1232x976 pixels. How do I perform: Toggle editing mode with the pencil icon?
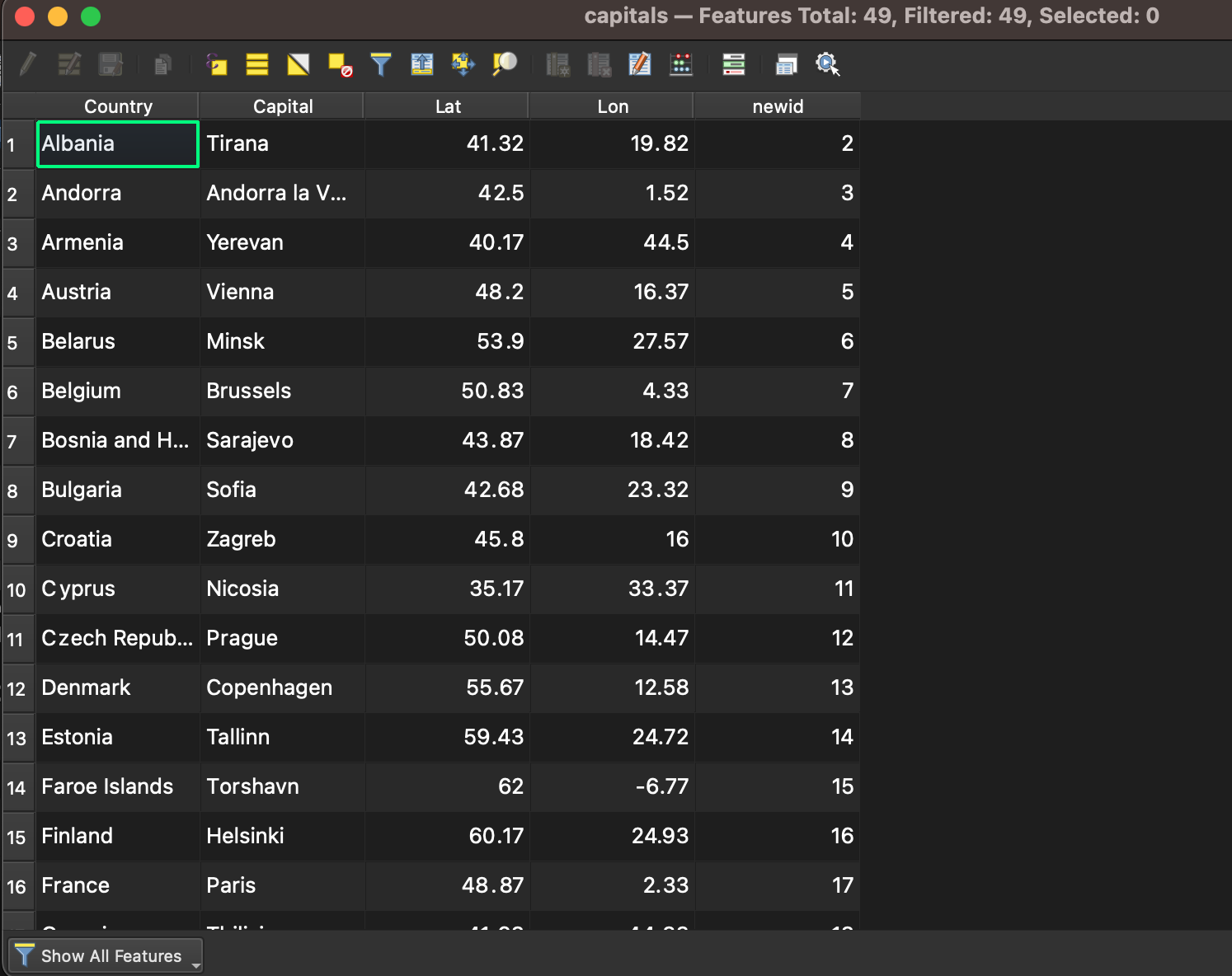click(28, 64)
